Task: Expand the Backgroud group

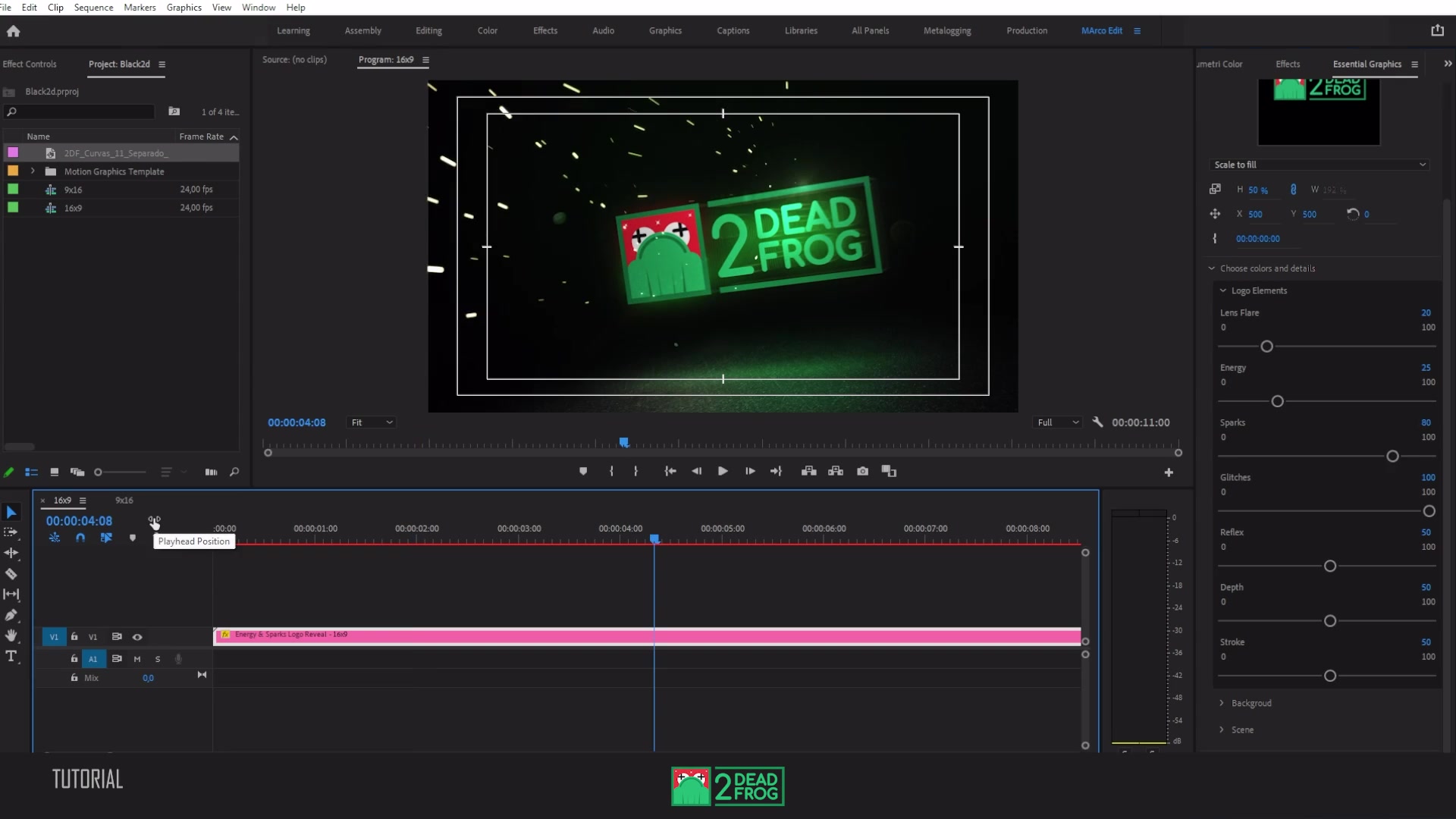Action: (1222, 703)
